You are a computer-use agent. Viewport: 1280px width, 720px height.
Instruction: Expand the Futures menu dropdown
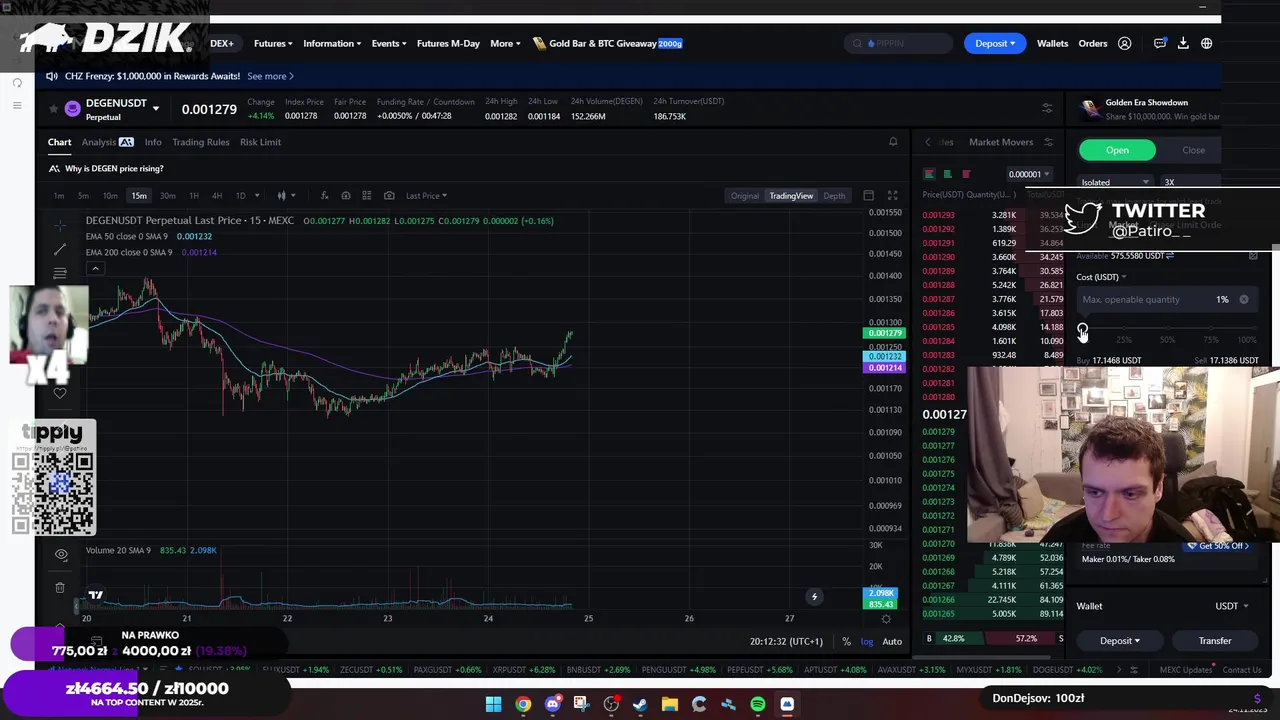pyautogui.click(x=273, y=44)
